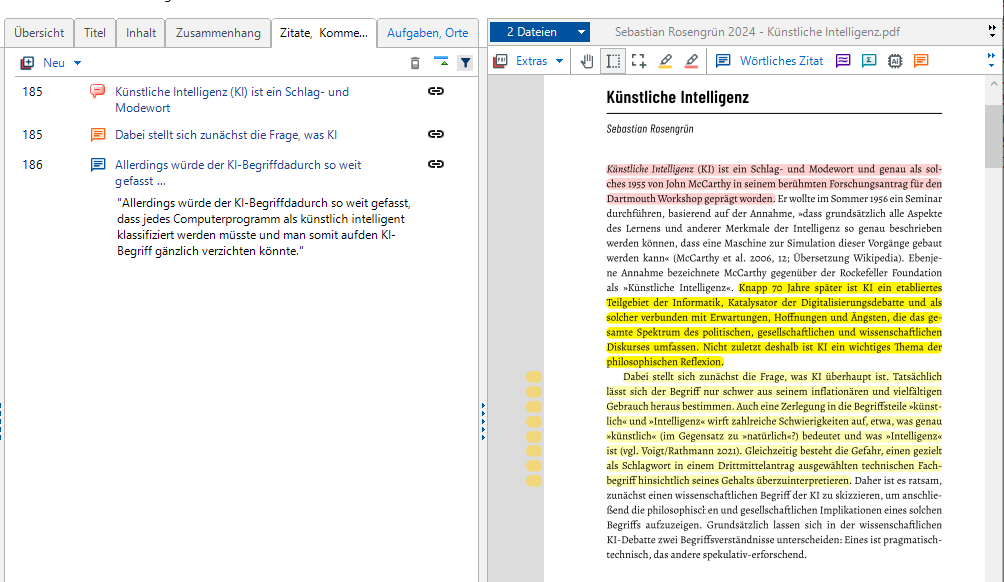1004x582 pixels.
Task: Click the PDF vertical scrollbar thumb
Action: coord(994,136)
